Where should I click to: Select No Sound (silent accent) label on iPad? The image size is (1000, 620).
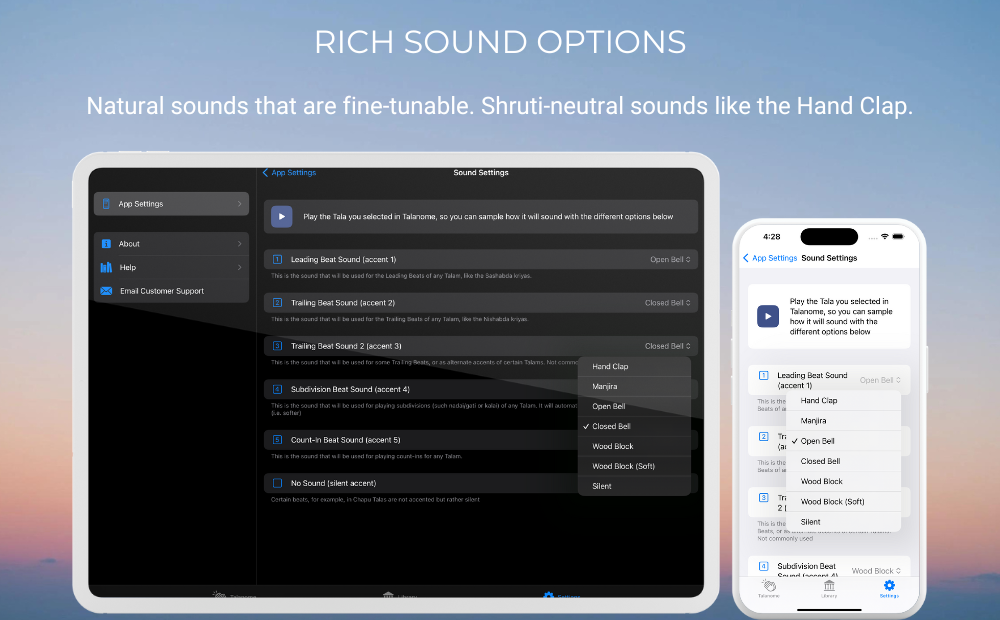334,483
